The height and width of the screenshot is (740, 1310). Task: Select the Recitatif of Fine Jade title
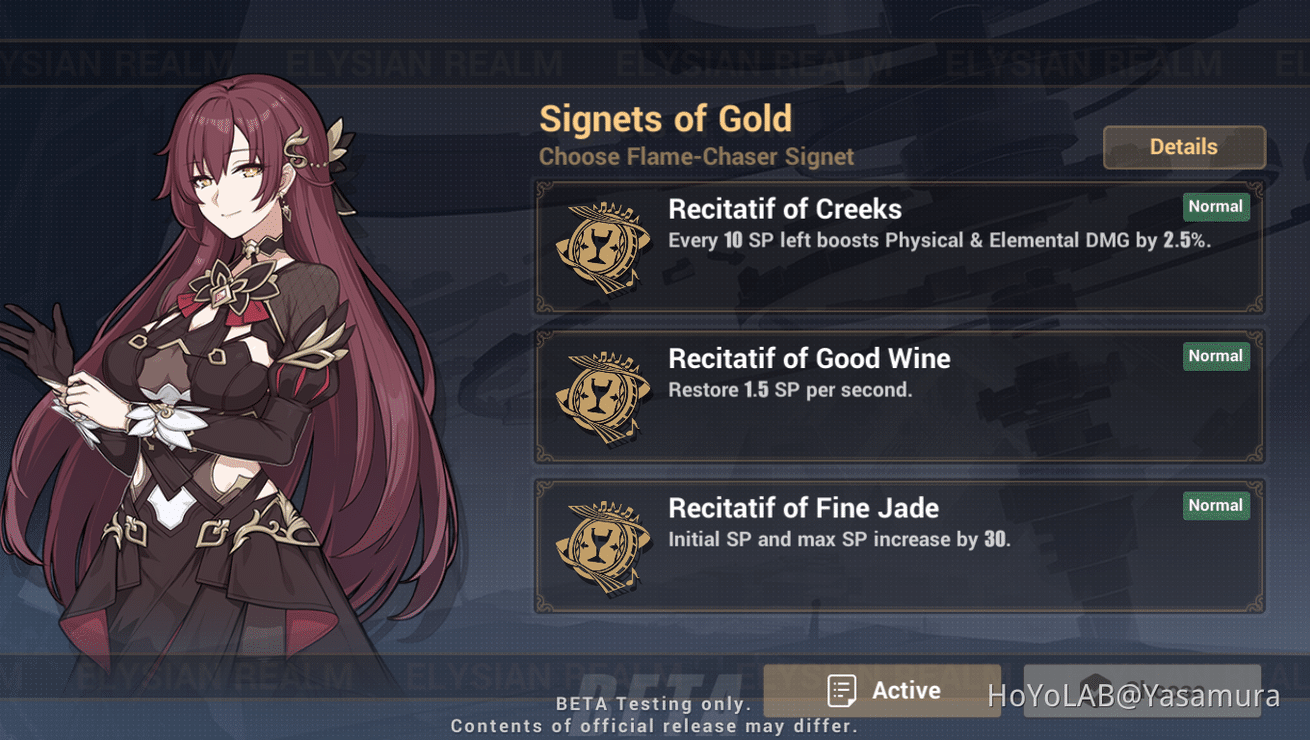coord(803,508)
